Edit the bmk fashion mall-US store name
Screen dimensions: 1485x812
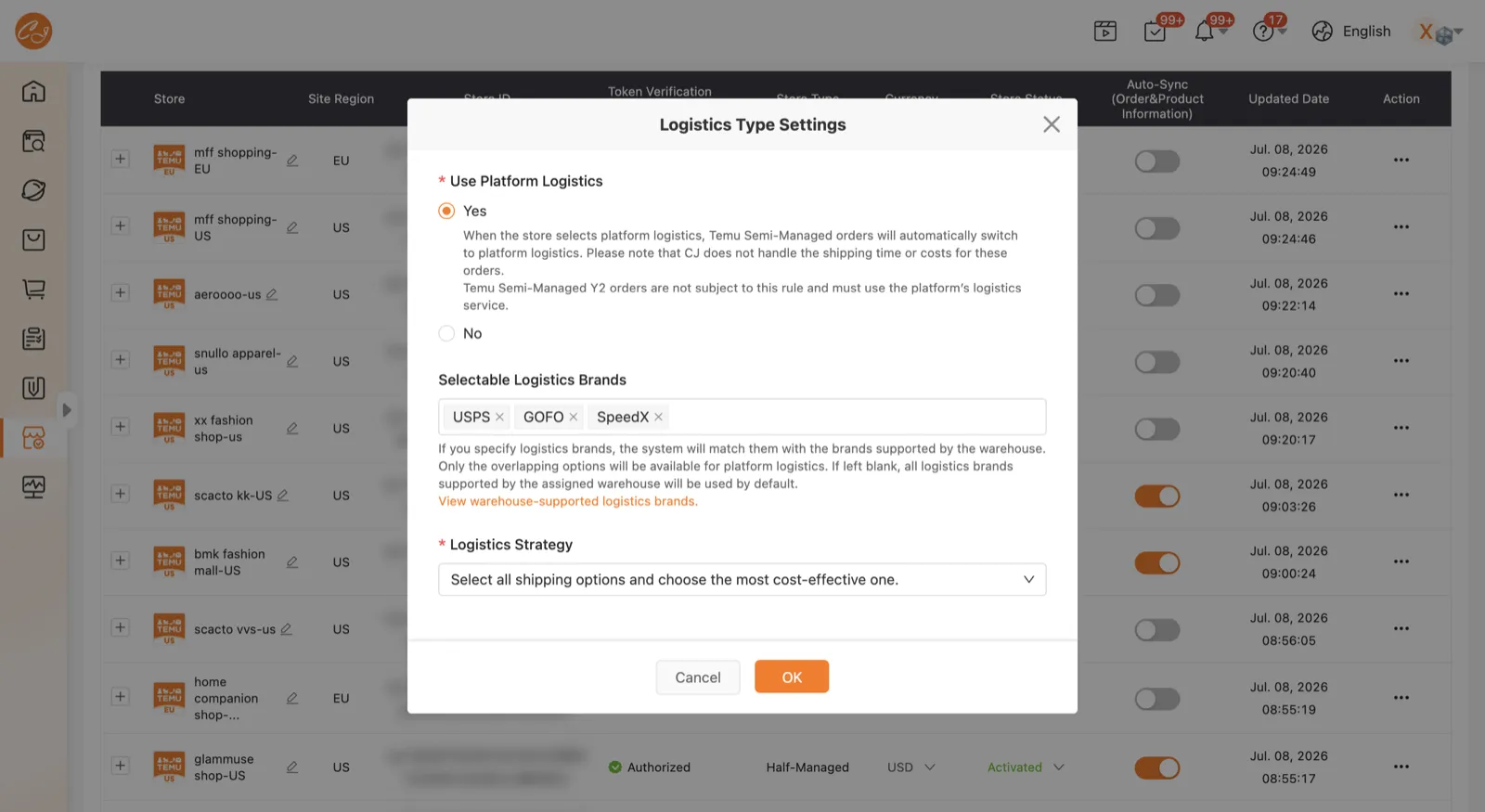tap(292, 561)
